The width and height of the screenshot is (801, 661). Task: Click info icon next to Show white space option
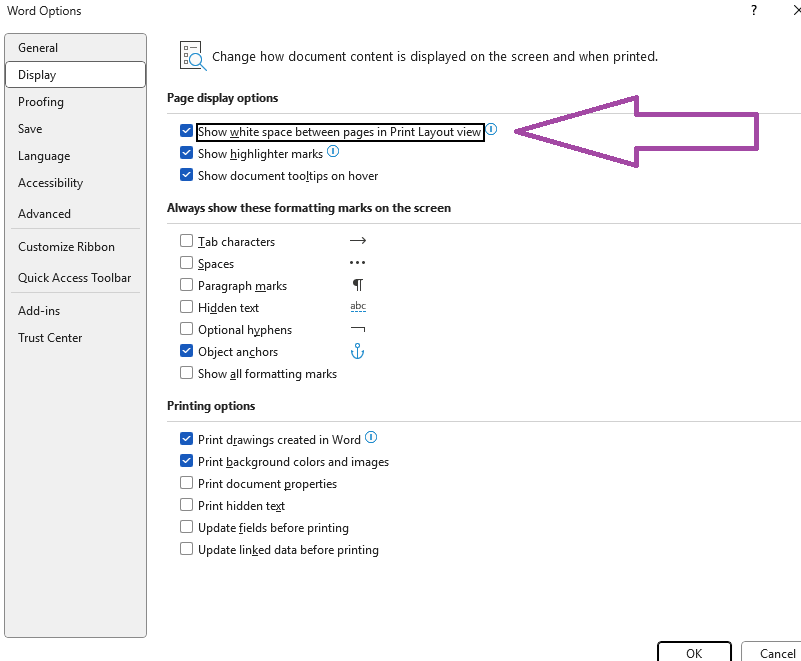491,130
